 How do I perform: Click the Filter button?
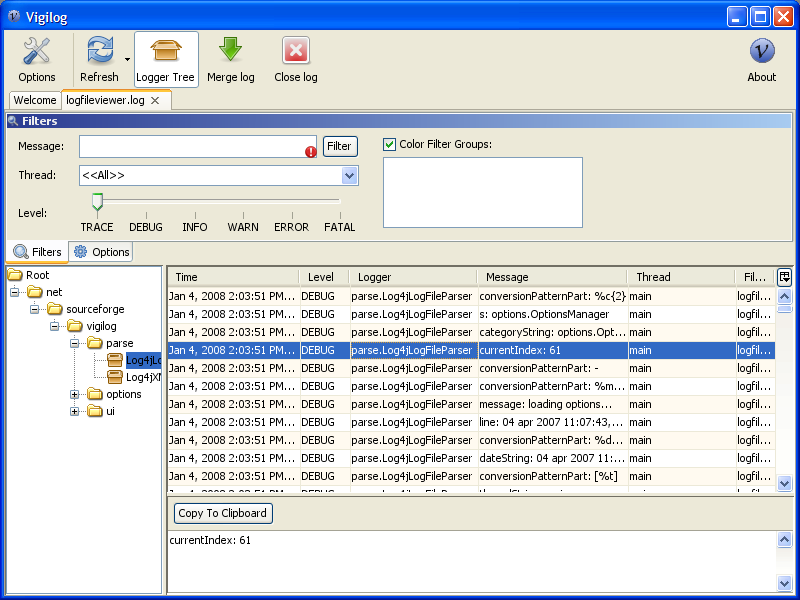pyautogui.click(x=339, y=146)
